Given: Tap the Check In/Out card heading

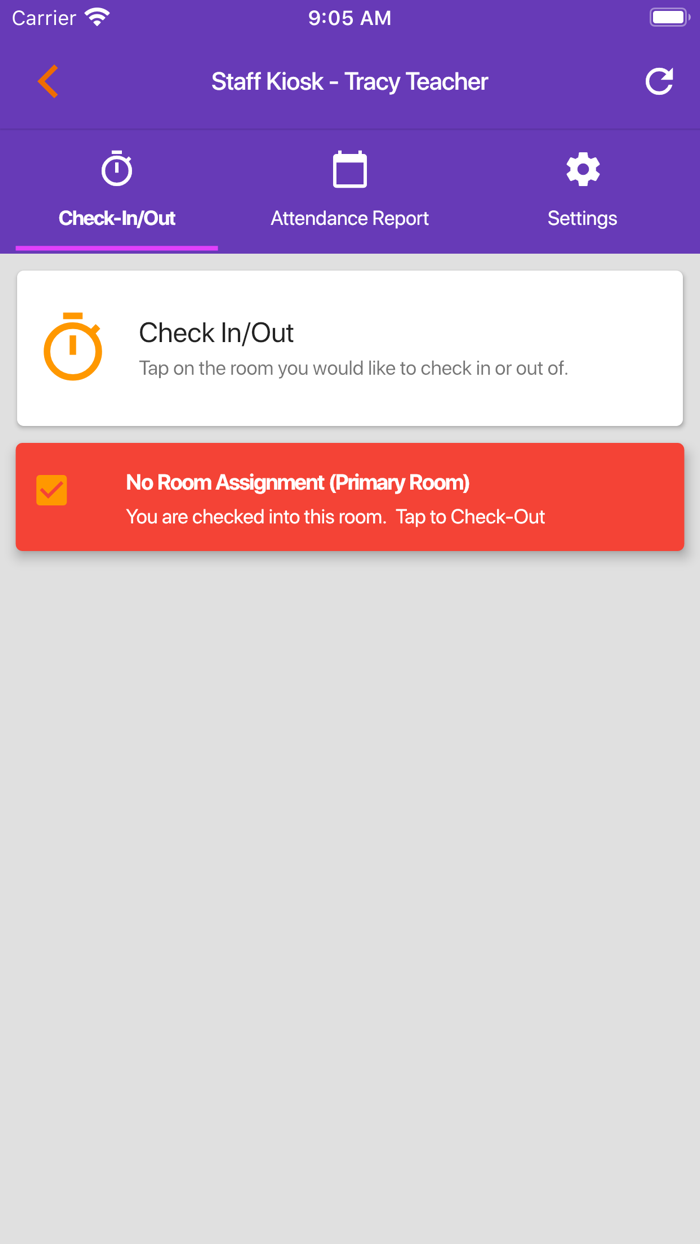Looking at the screenshot, I should tap(217, 332).
